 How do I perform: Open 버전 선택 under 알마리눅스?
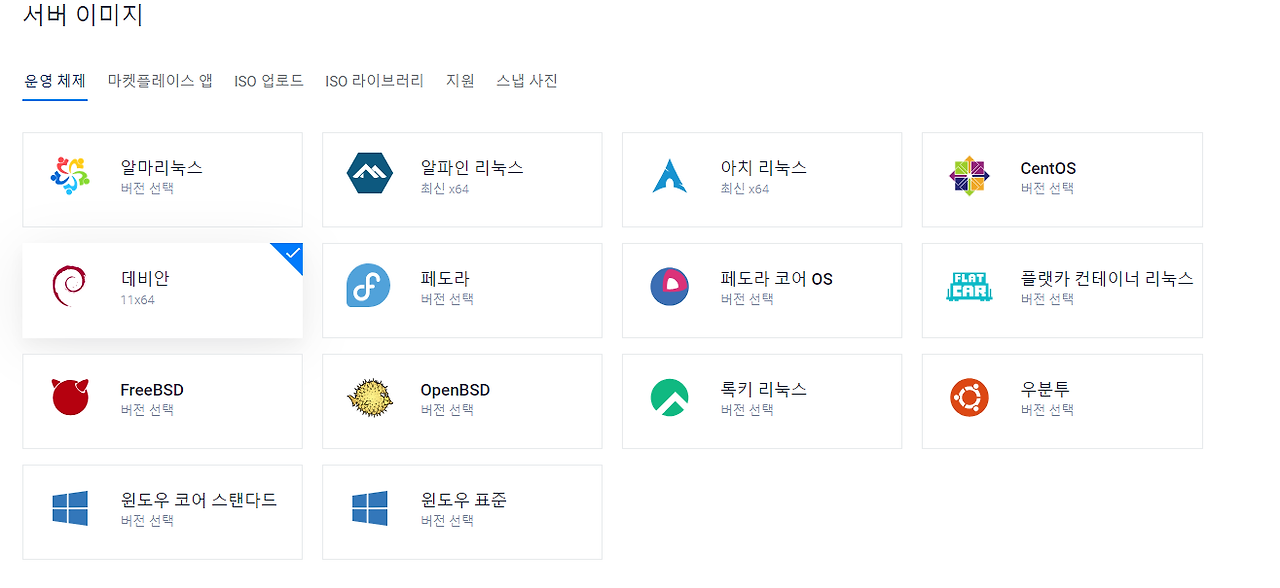pos(147,188)
